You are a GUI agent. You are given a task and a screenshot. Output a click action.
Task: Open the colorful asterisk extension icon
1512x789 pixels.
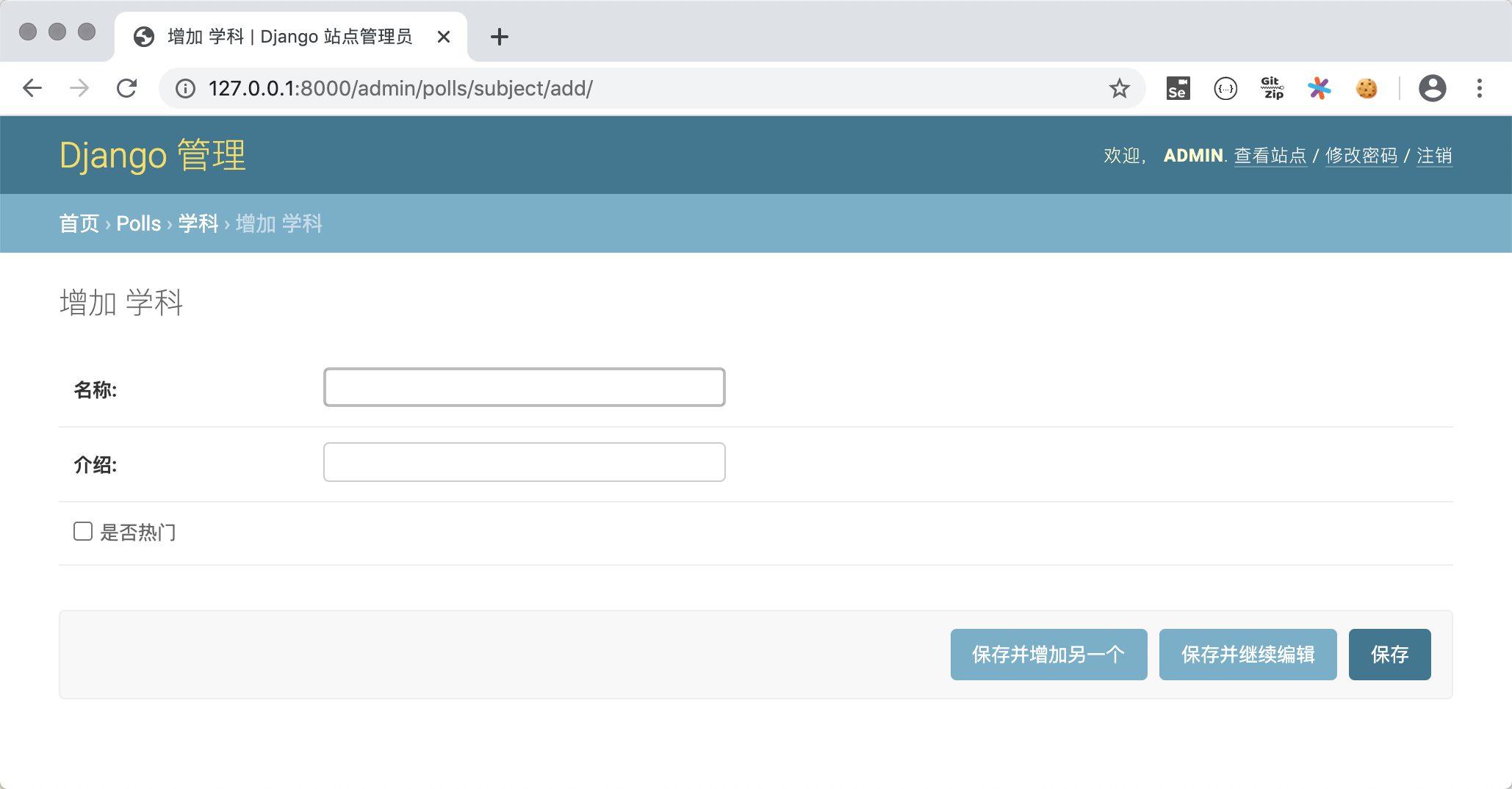click(1319, 88)
